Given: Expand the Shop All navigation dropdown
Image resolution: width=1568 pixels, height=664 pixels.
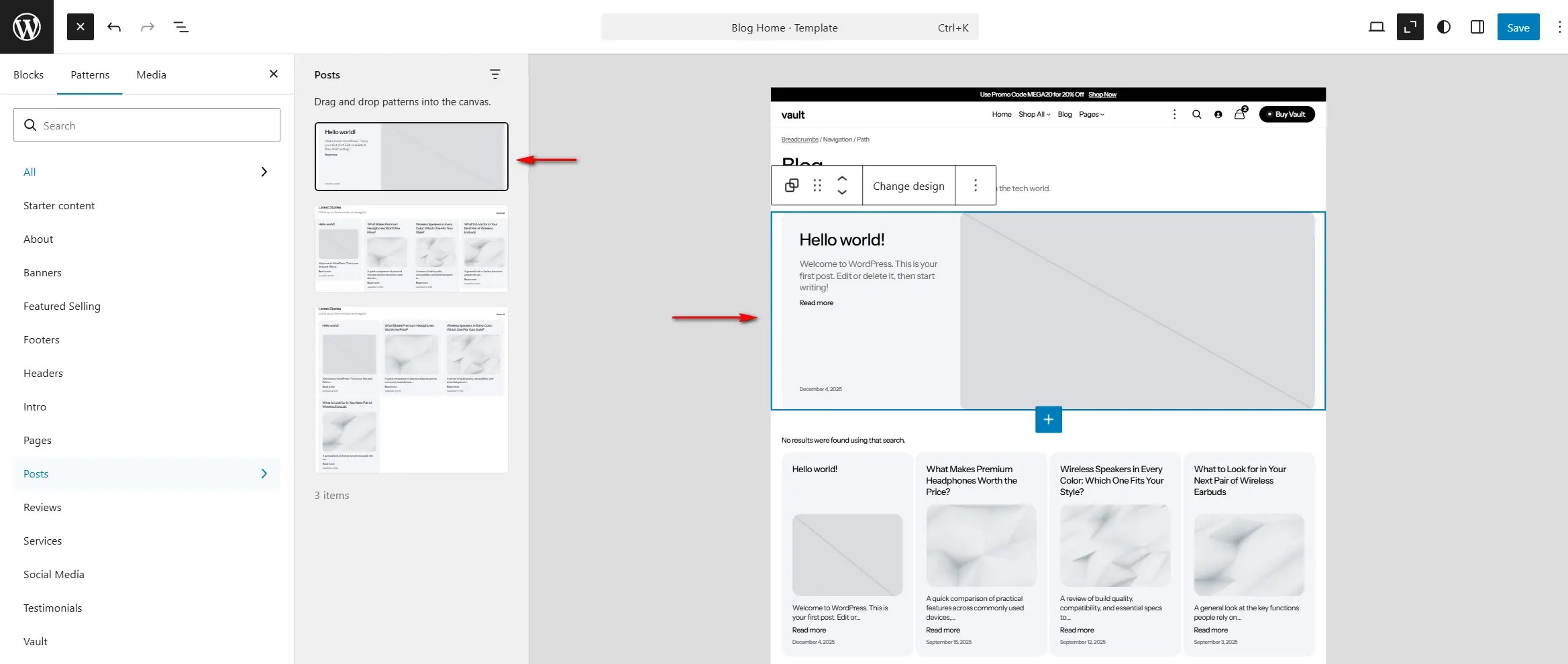Looking at the screenshot, I should pyautogui.click(x=1035, y=114).
